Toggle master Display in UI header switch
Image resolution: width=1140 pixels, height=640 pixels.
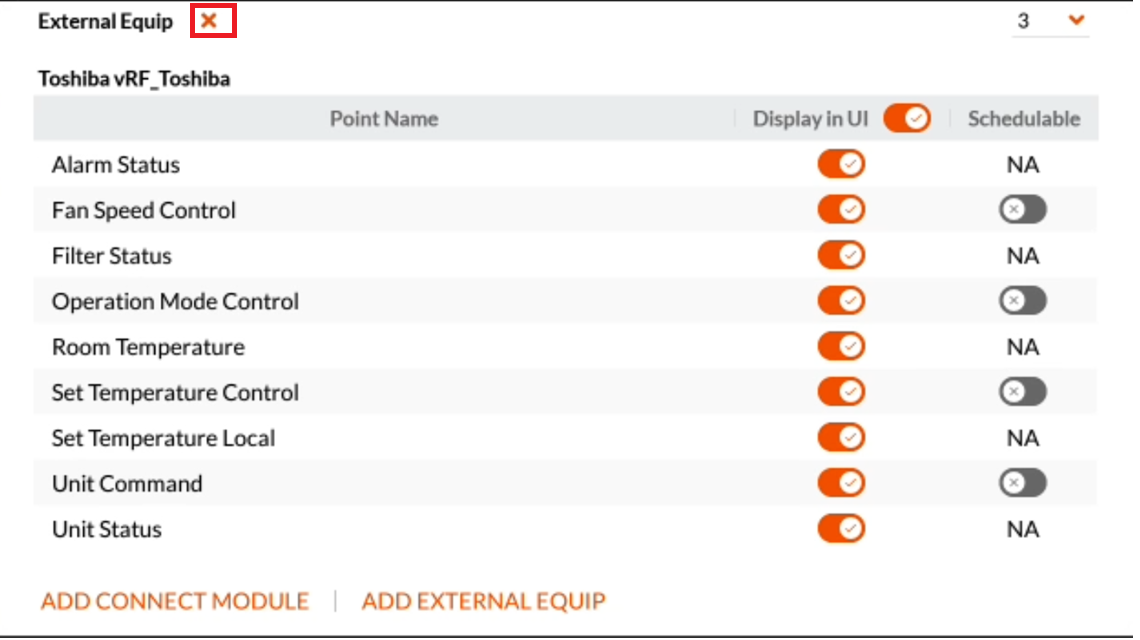click(x=907, y=119)
